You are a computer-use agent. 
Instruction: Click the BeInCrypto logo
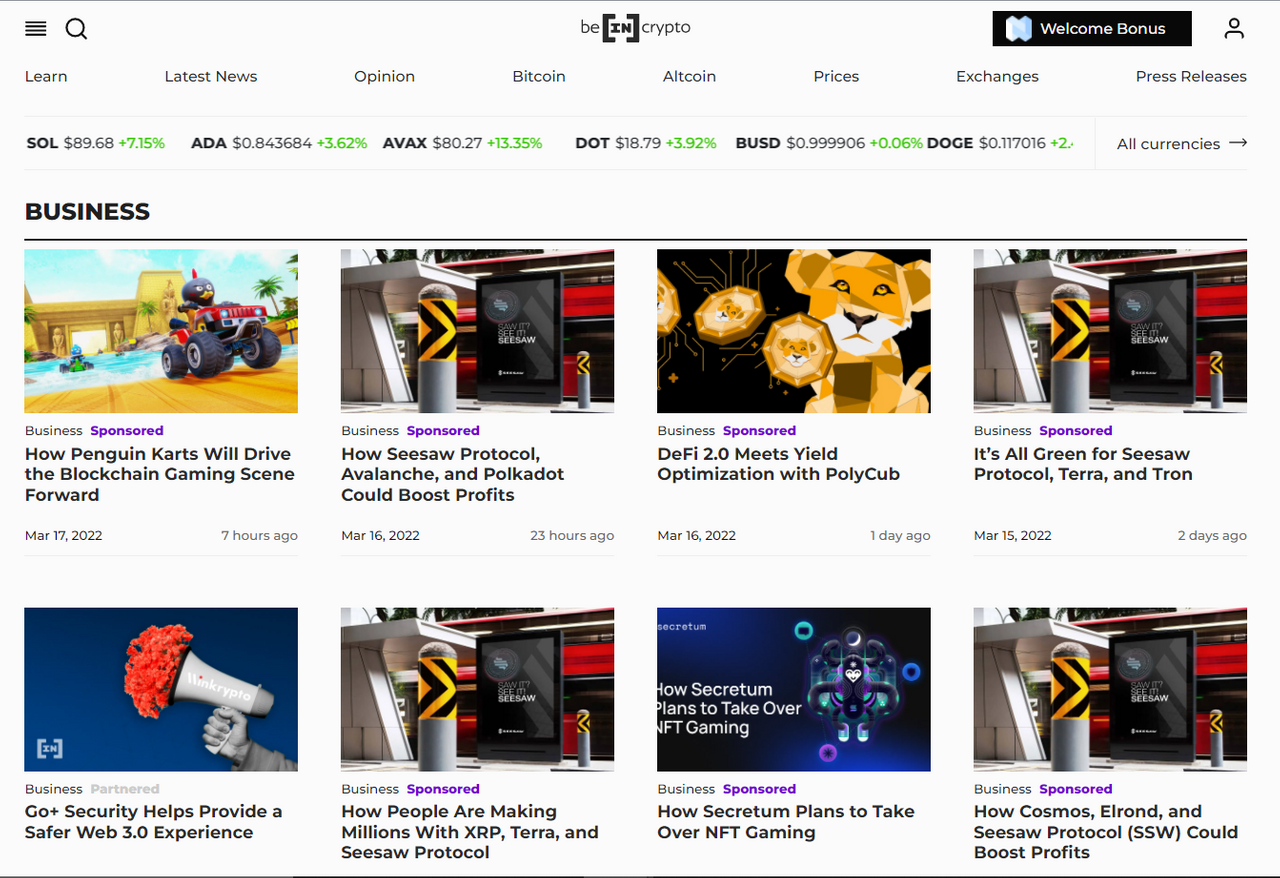point(635,28)
